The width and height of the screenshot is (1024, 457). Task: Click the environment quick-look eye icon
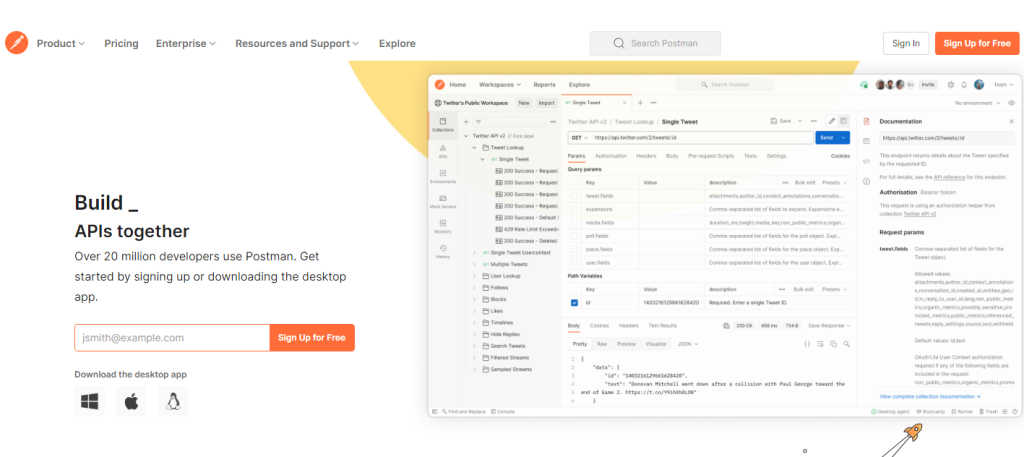click(x=1012, y=102)
